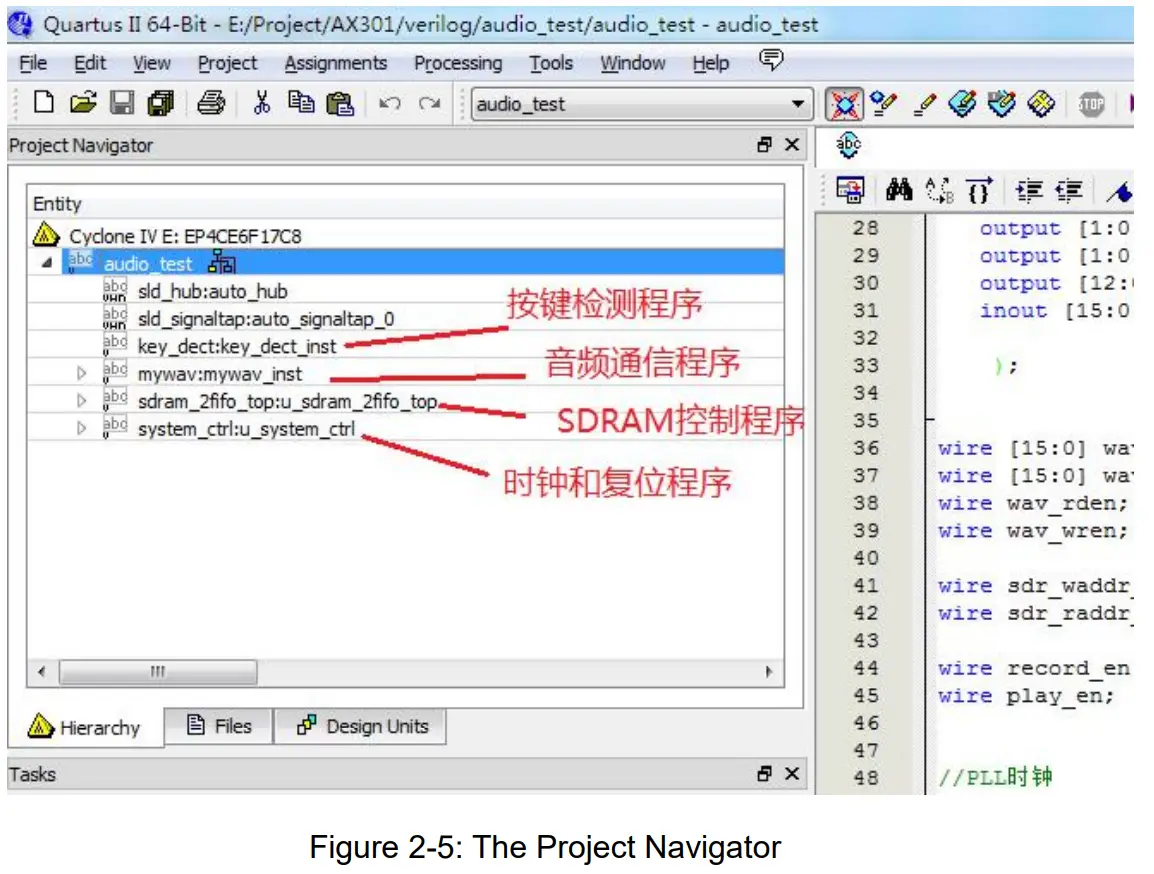This screenshot has width=1154, height=874.
Task: Open the Chip Planner icon
Action: pyautogui.click(x=1001, y=104)
